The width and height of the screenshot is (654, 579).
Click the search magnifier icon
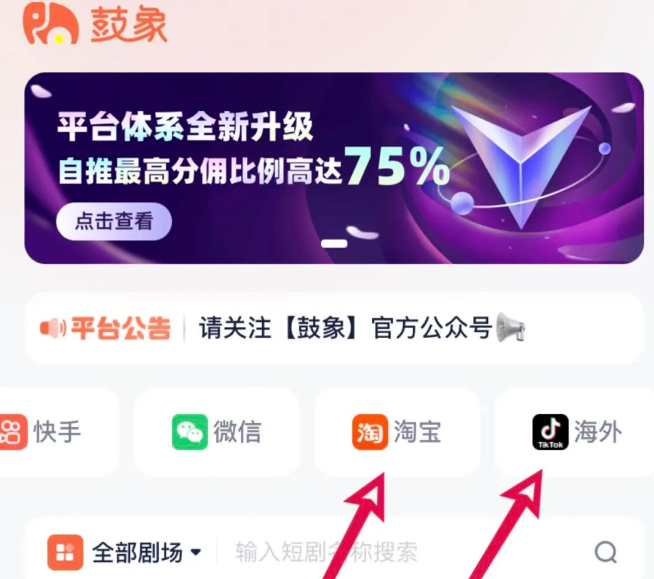(x=606, y=552)
